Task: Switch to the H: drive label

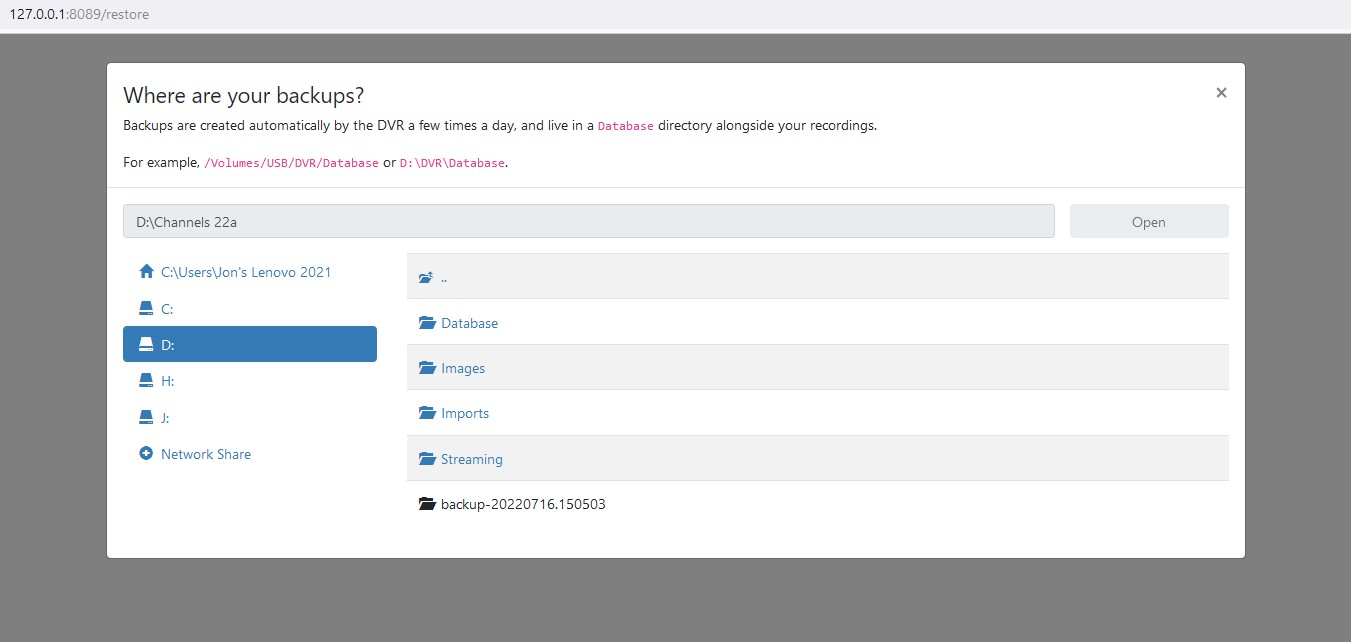Action: [167, 381]
